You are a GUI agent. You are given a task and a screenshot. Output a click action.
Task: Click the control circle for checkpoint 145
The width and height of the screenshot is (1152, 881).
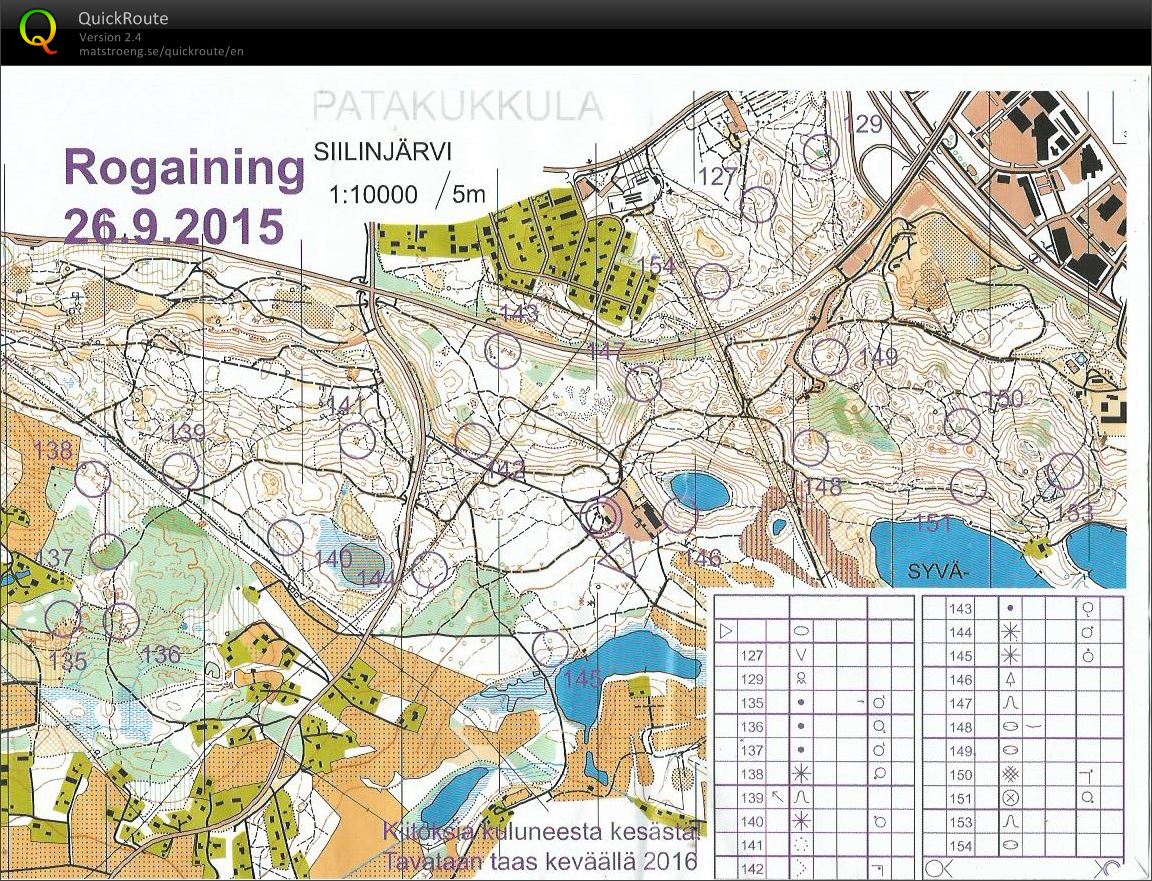pyautogui.click(x=549, y=648)
